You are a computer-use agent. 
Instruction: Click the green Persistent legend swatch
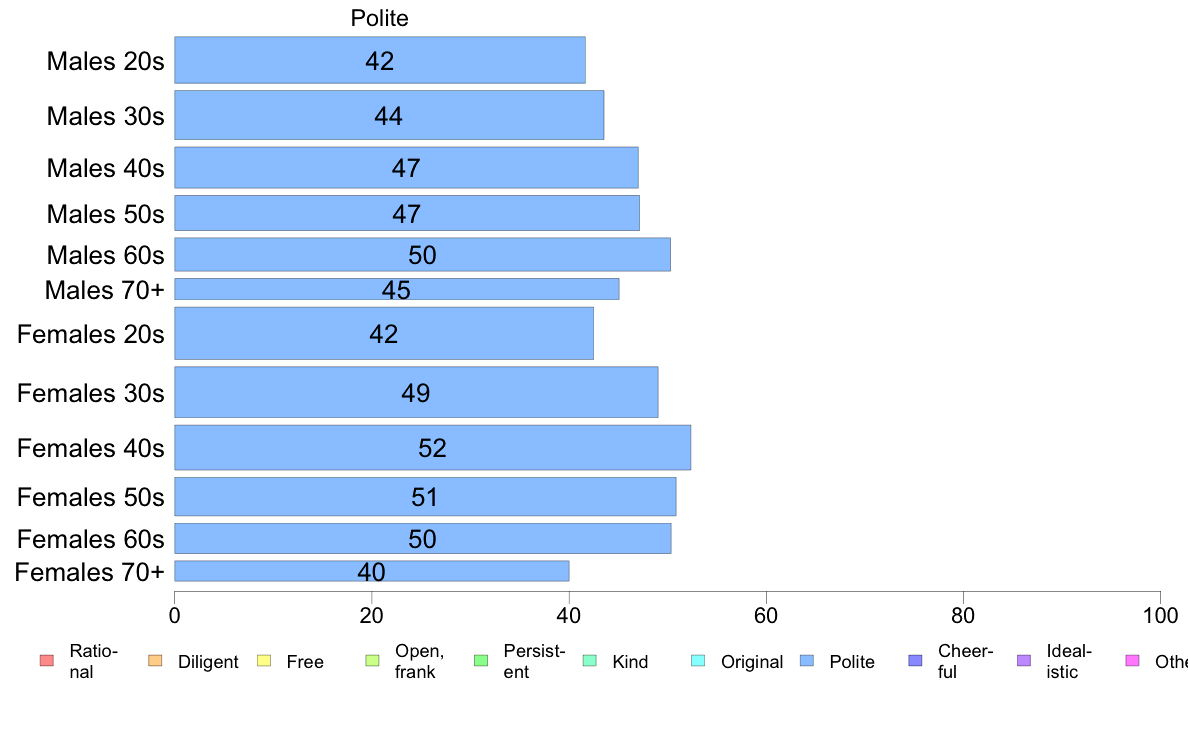coord(481,661)
